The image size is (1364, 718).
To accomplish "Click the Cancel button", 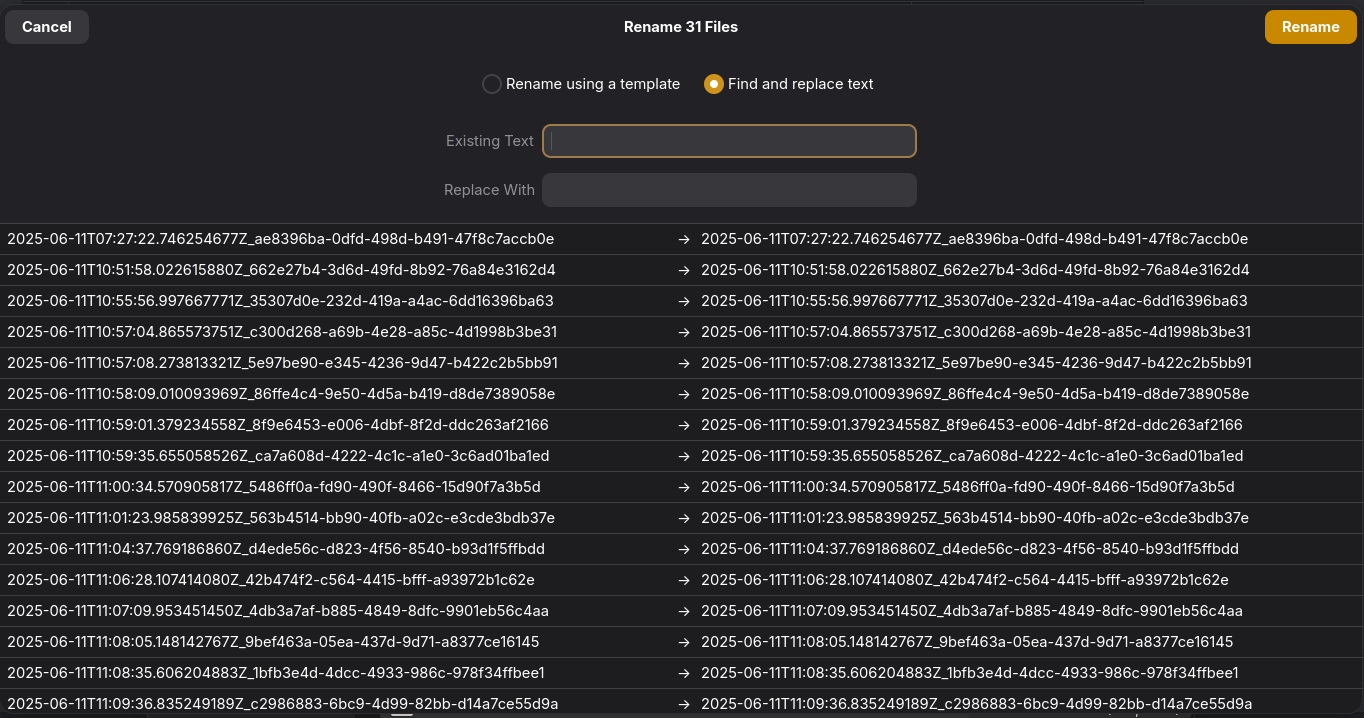I will [x=47, y=27].
